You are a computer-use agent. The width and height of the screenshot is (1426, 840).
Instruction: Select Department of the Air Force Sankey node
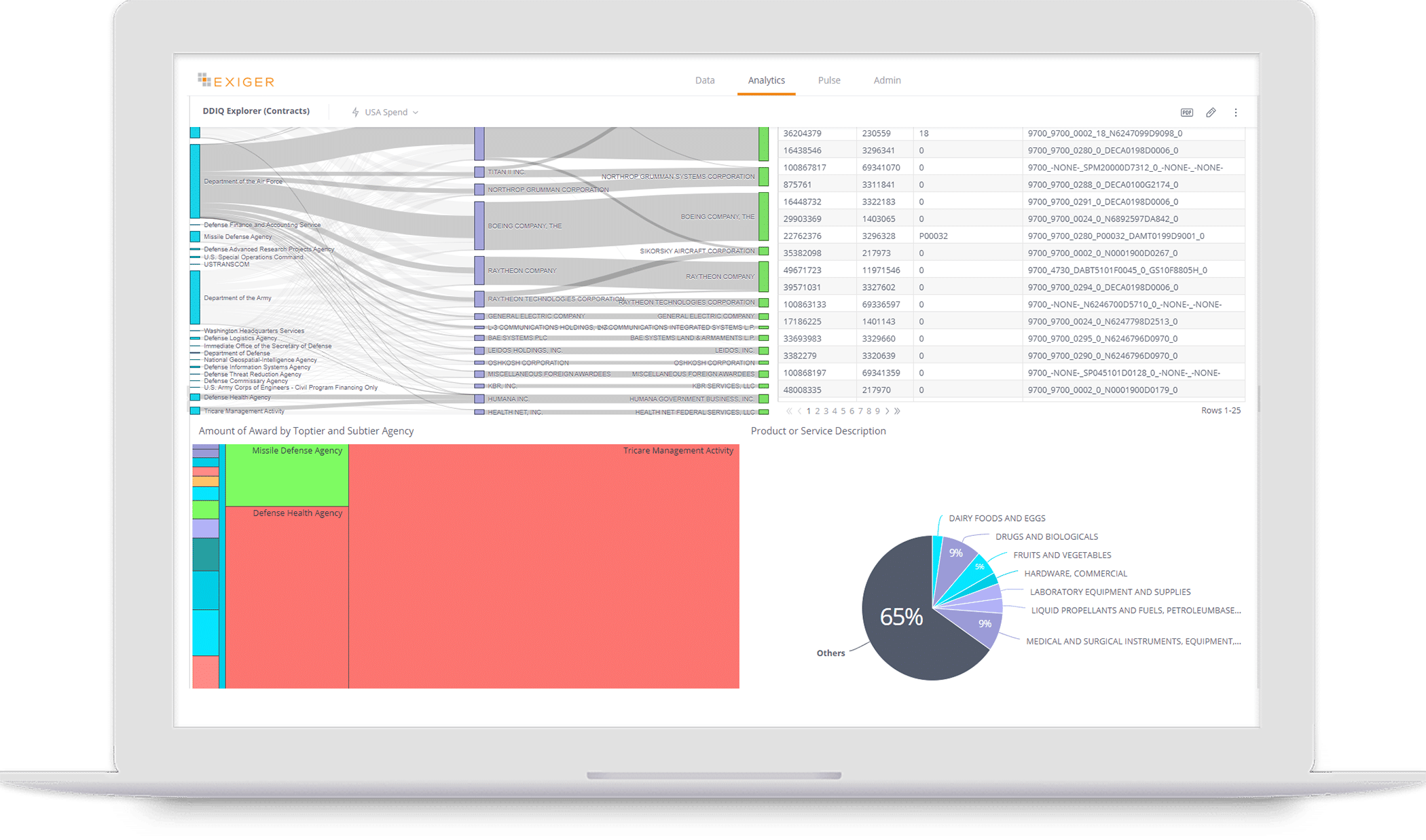(x=195, y=181)
